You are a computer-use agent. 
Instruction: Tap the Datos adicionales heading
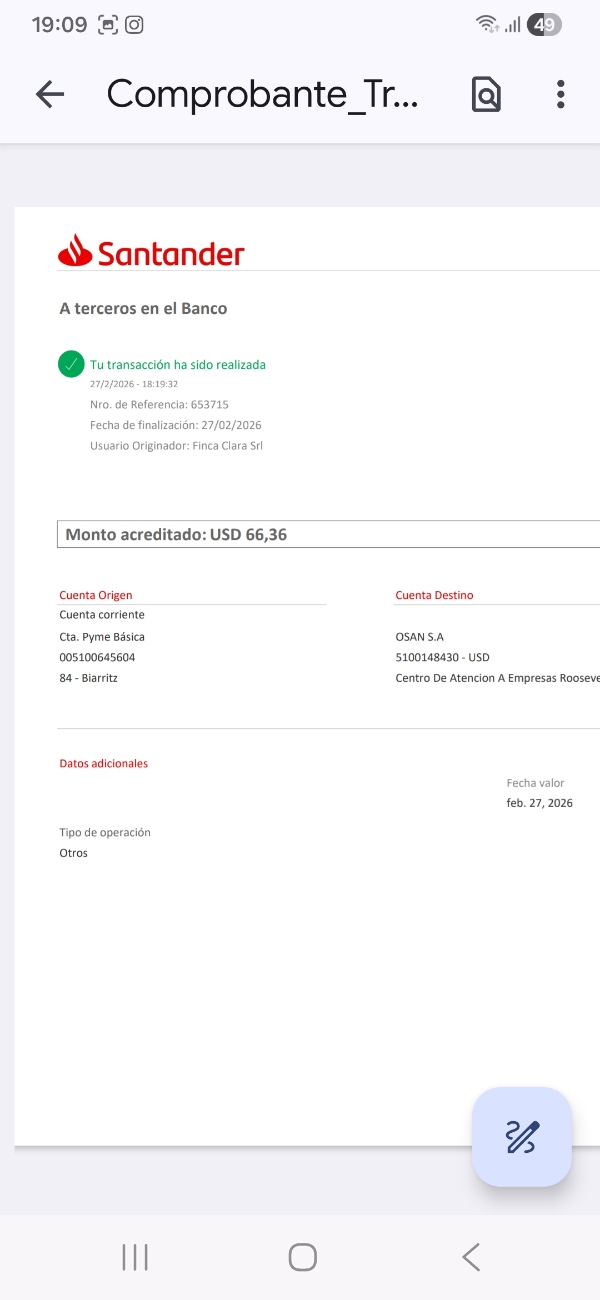(104, 763)
